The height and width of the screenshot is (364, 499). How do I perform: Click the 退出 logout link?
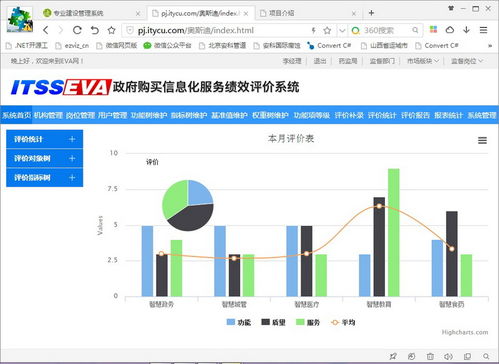click(320, 61)
